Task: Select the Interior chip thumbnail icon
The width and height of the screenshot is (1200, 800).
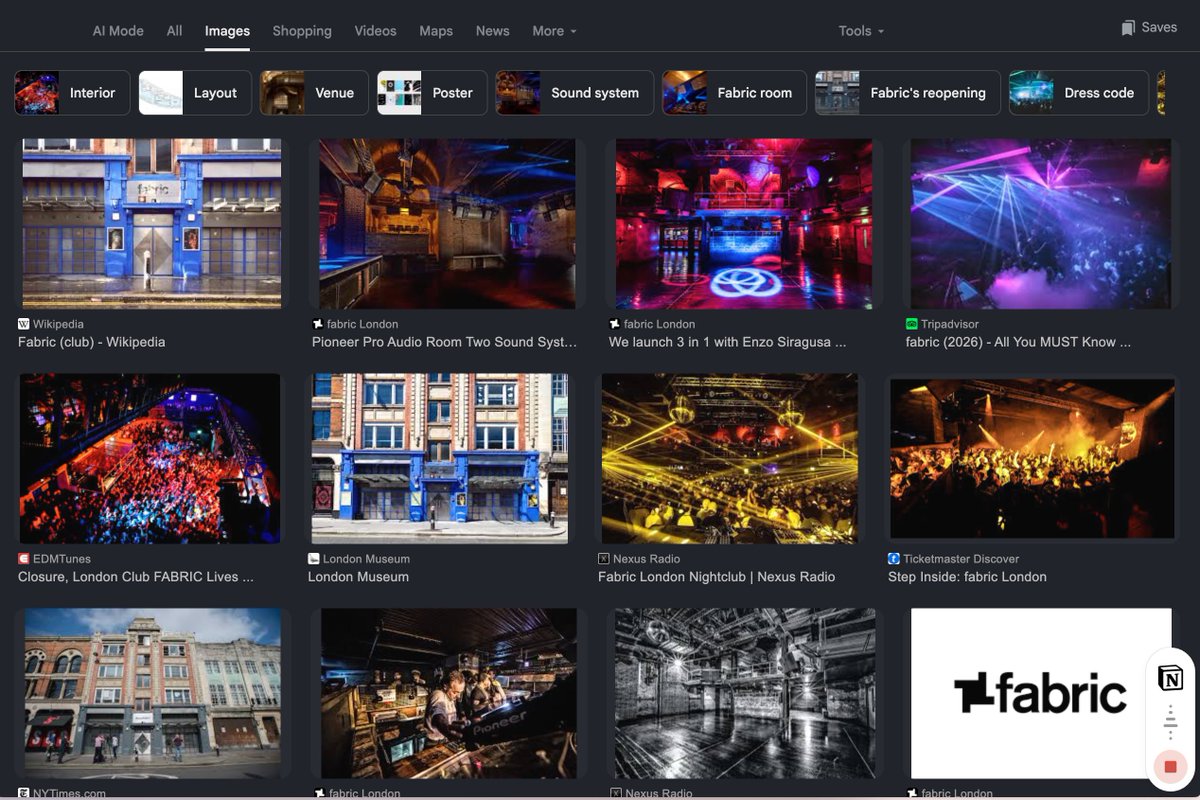Action: pos(37,93)
